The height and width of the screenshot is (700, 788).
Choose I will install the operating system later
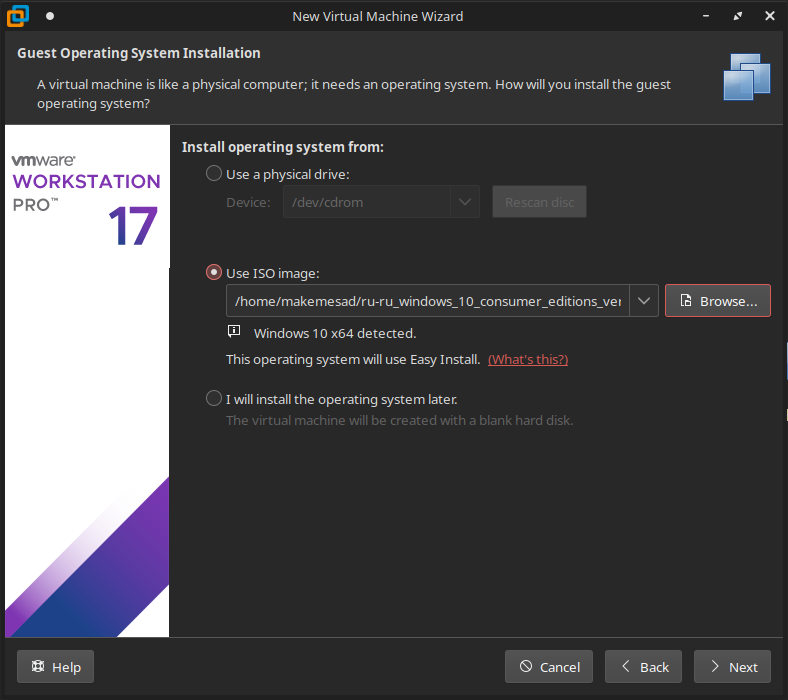(x=214, y=399)
